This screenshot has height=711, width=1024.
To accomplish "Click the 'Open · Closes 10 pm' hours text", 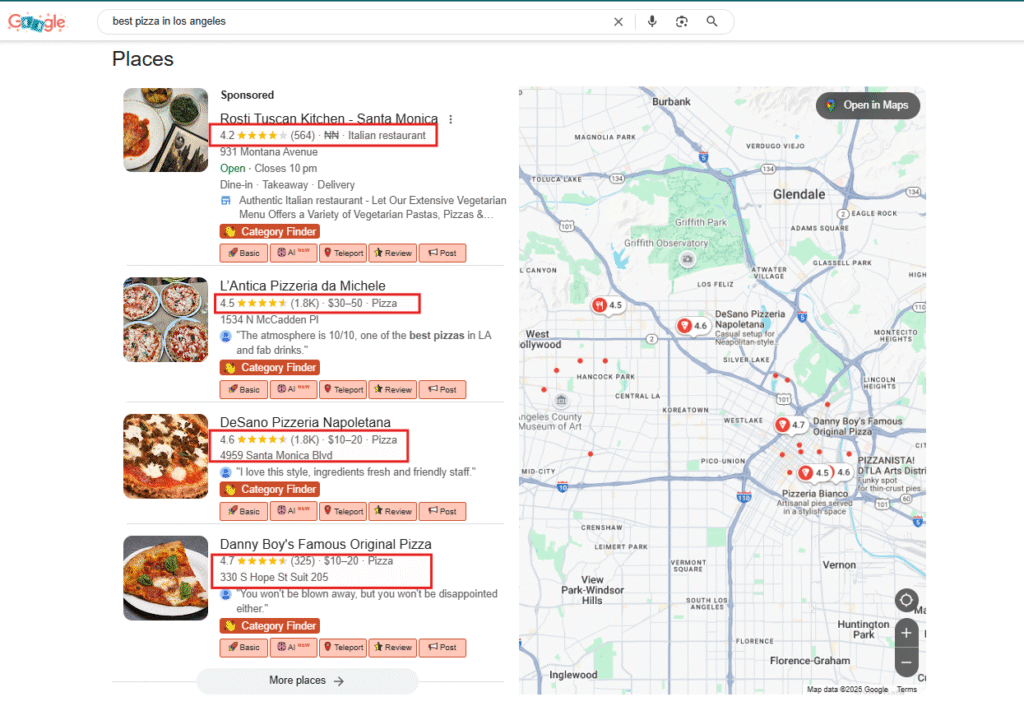I will [x=268, y=168].
